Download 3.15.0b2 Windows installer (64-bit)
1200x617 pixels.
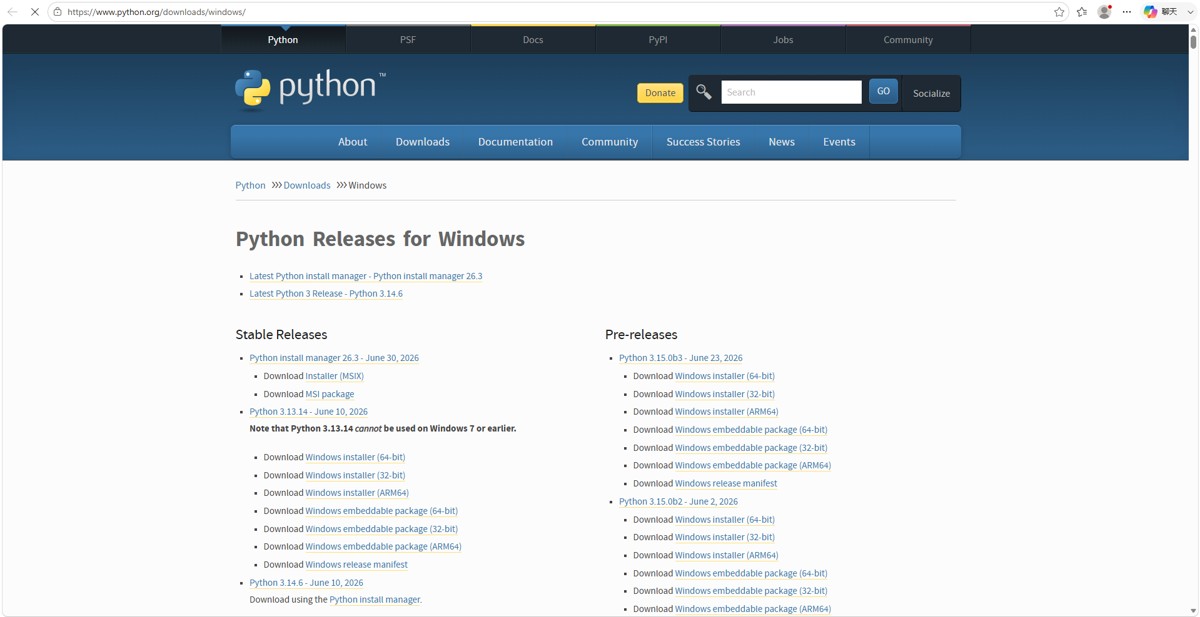[x=725, y=520]
